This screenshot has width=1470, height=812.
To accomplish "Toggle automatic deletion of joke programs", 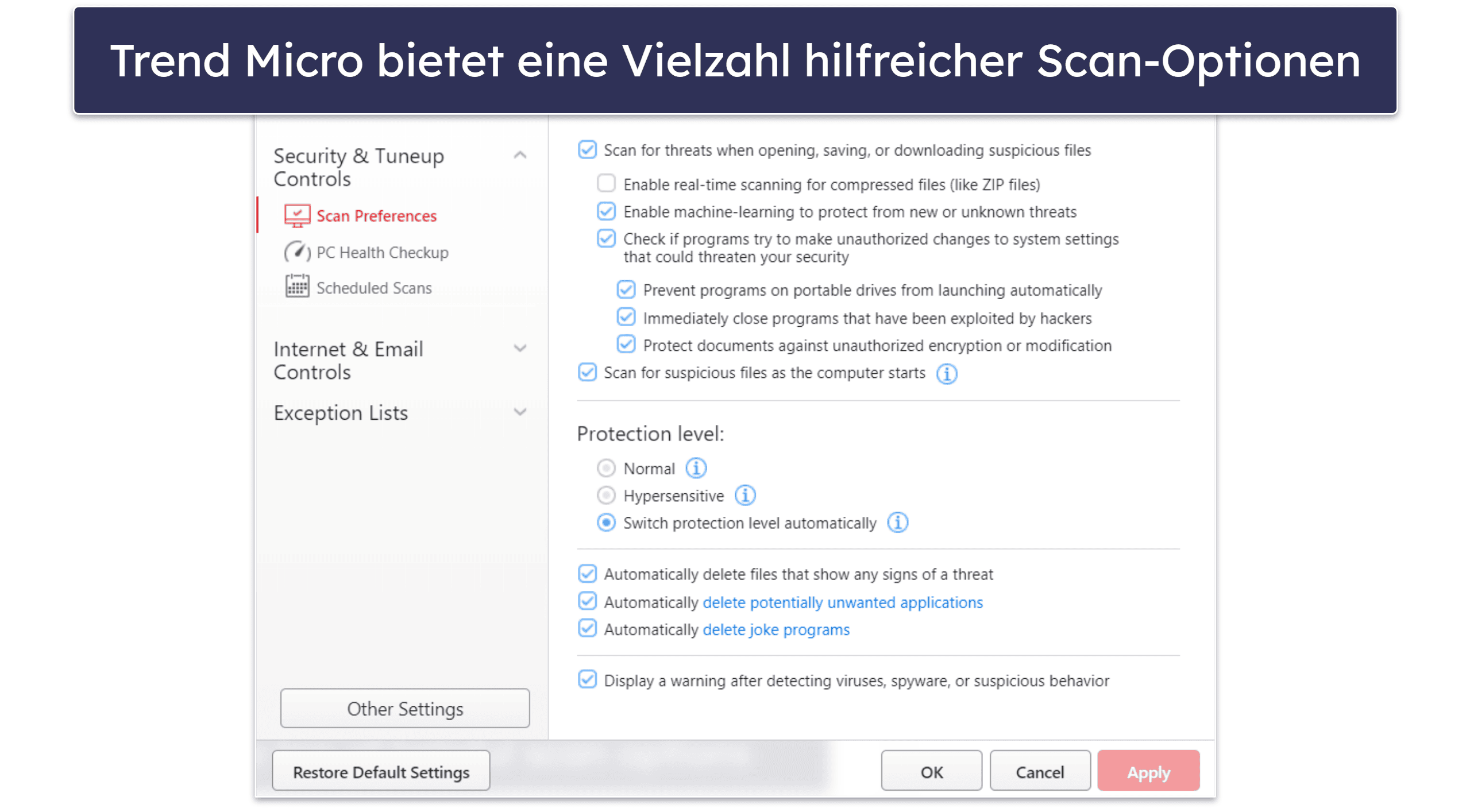I will coord(587,629).
